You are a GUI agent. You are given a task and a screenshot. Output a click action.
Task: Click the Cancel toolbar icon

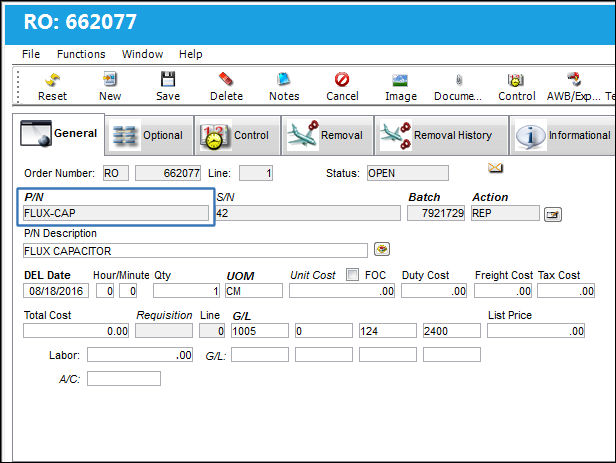(342, 79)
